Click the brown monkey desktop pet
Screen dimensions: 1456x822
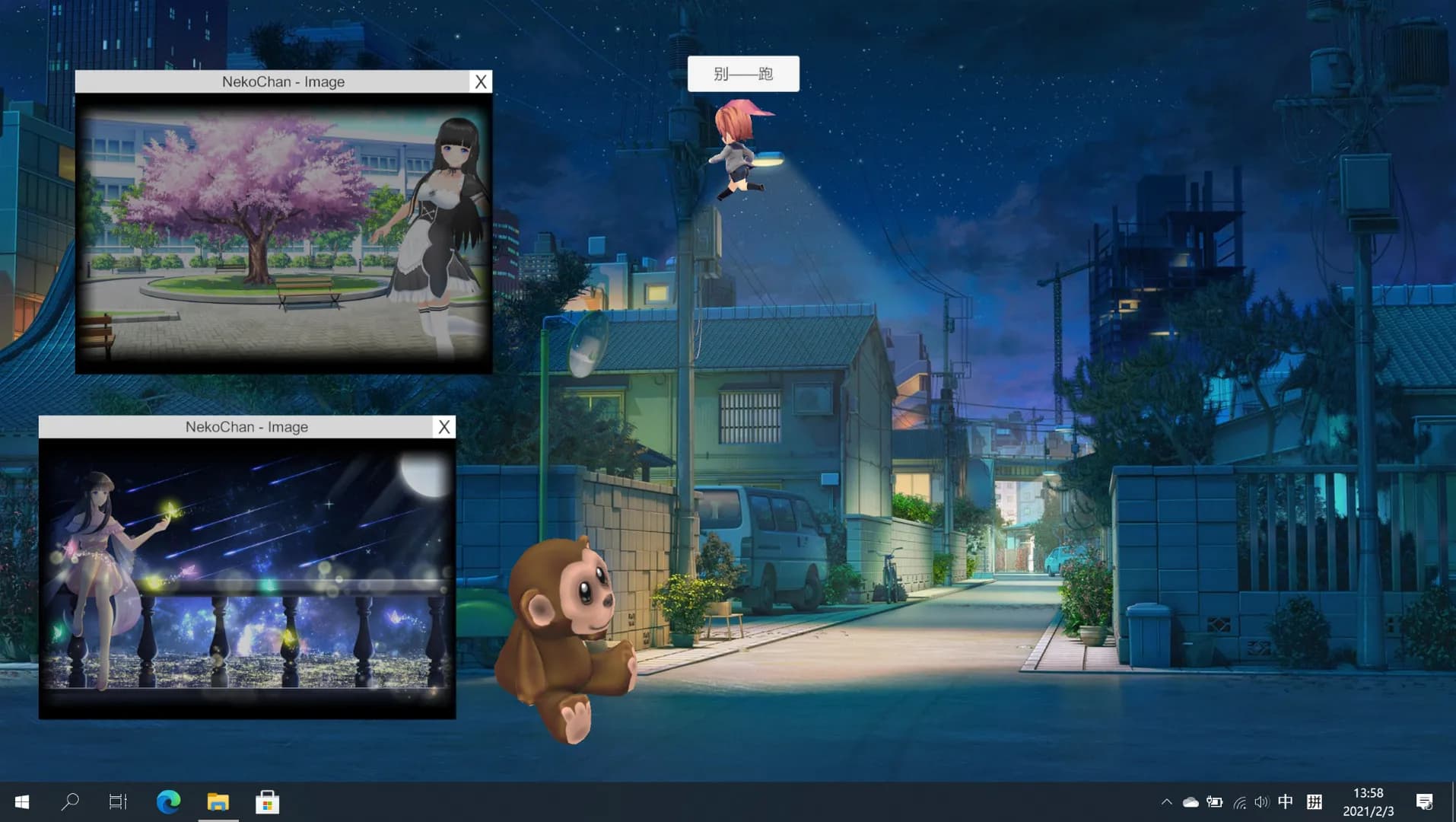tap(567, 636)
